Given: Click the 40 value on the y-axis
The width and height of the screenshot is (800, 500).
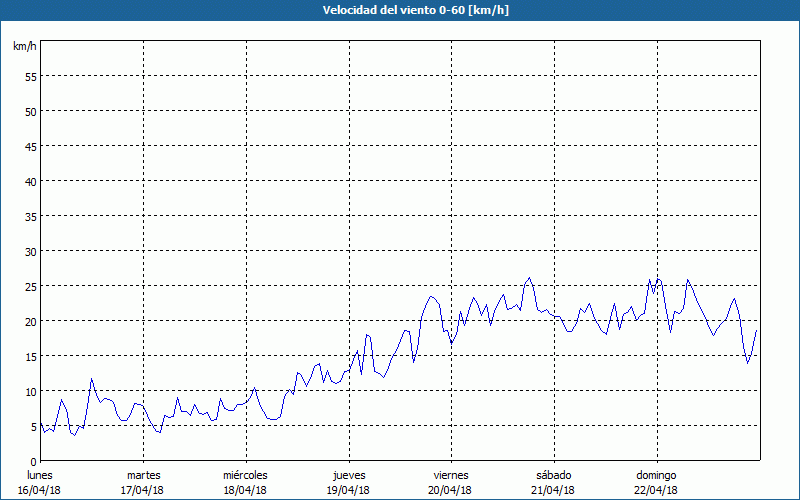Looking at the screenshot, I should click(x=30, y=181).
